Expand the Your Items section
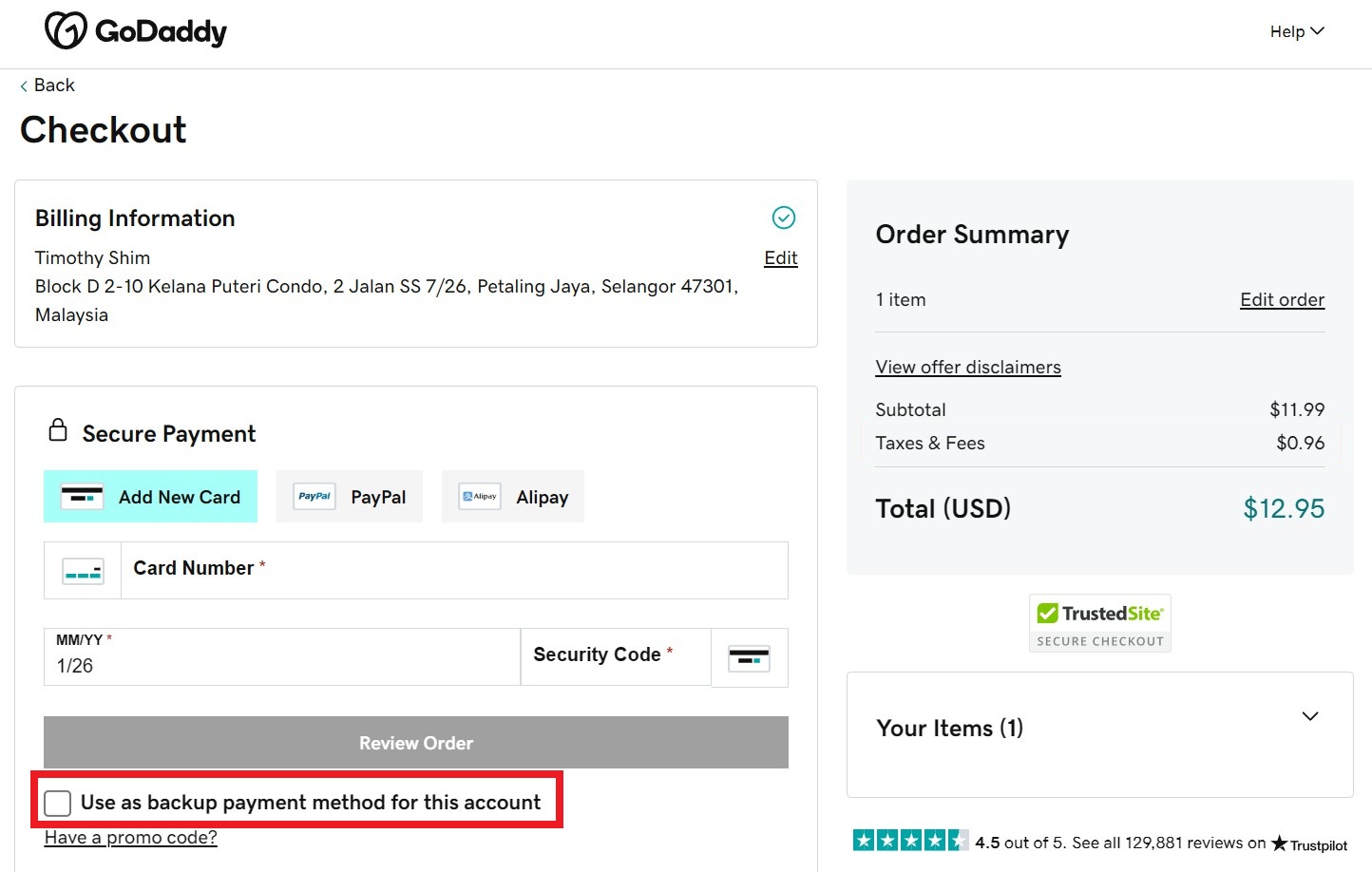 tap(1310, 717)
